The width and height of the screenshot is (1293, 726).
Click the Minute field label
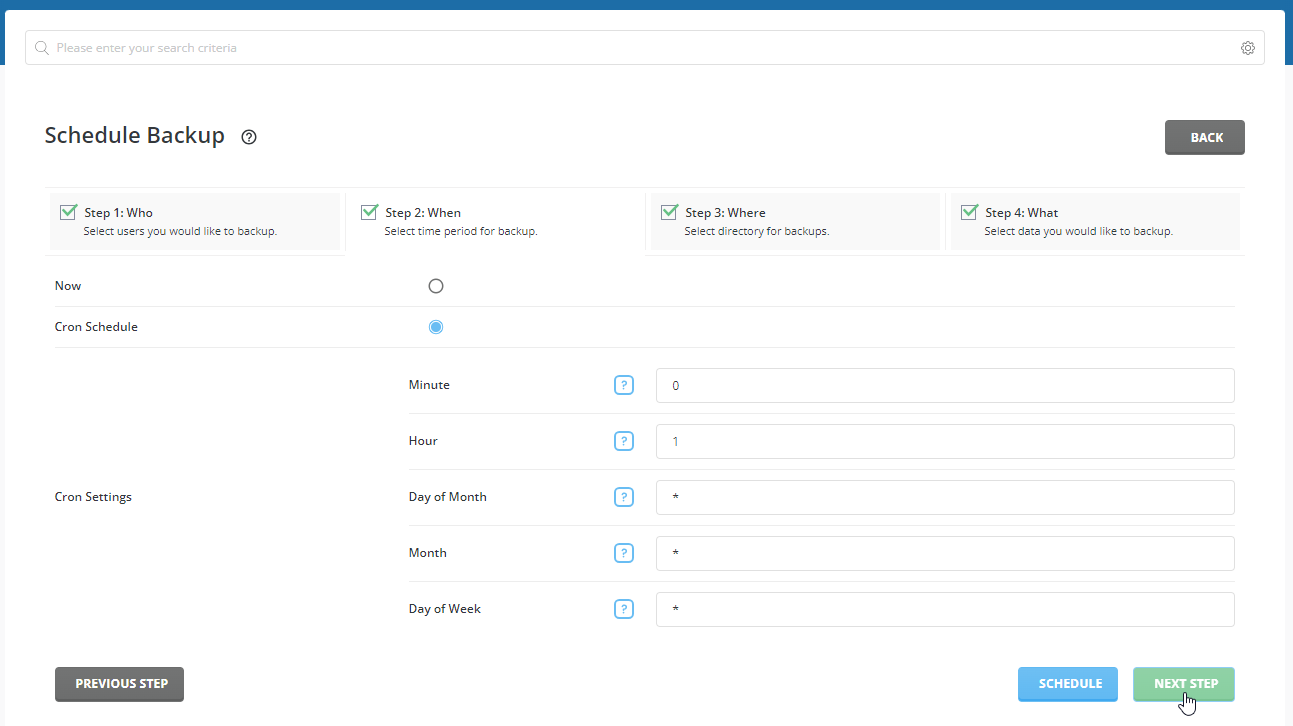(429, 385)
